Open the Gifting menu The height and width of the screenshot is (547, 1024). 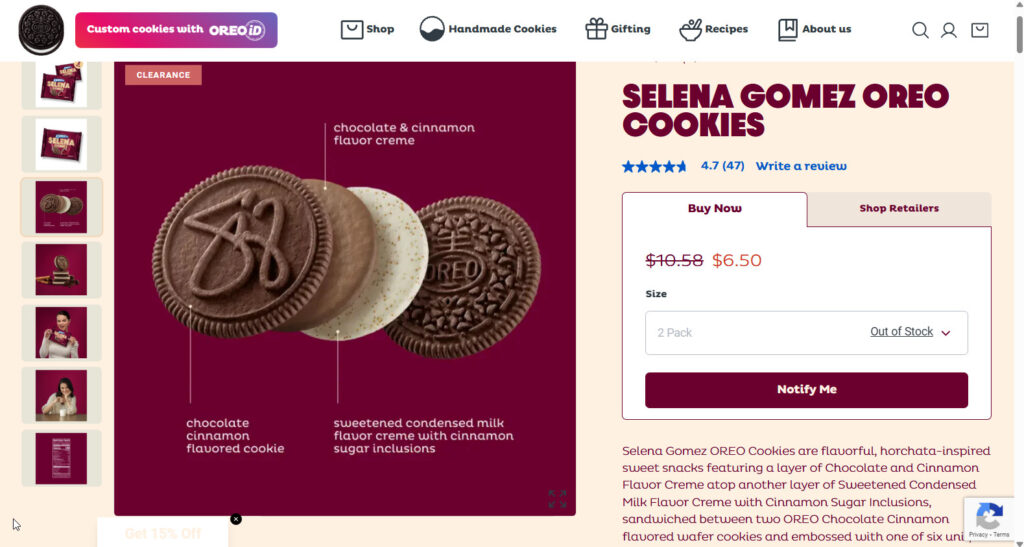click(618, 29)
